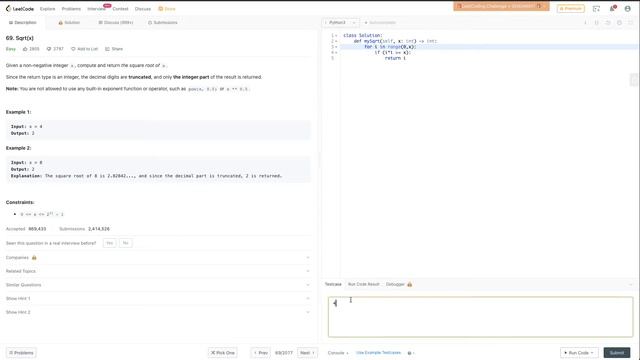Image resolution: width=640 pixels, height=360 pixels.
Task: Click the Run Code button
Action: coord(580,353)
